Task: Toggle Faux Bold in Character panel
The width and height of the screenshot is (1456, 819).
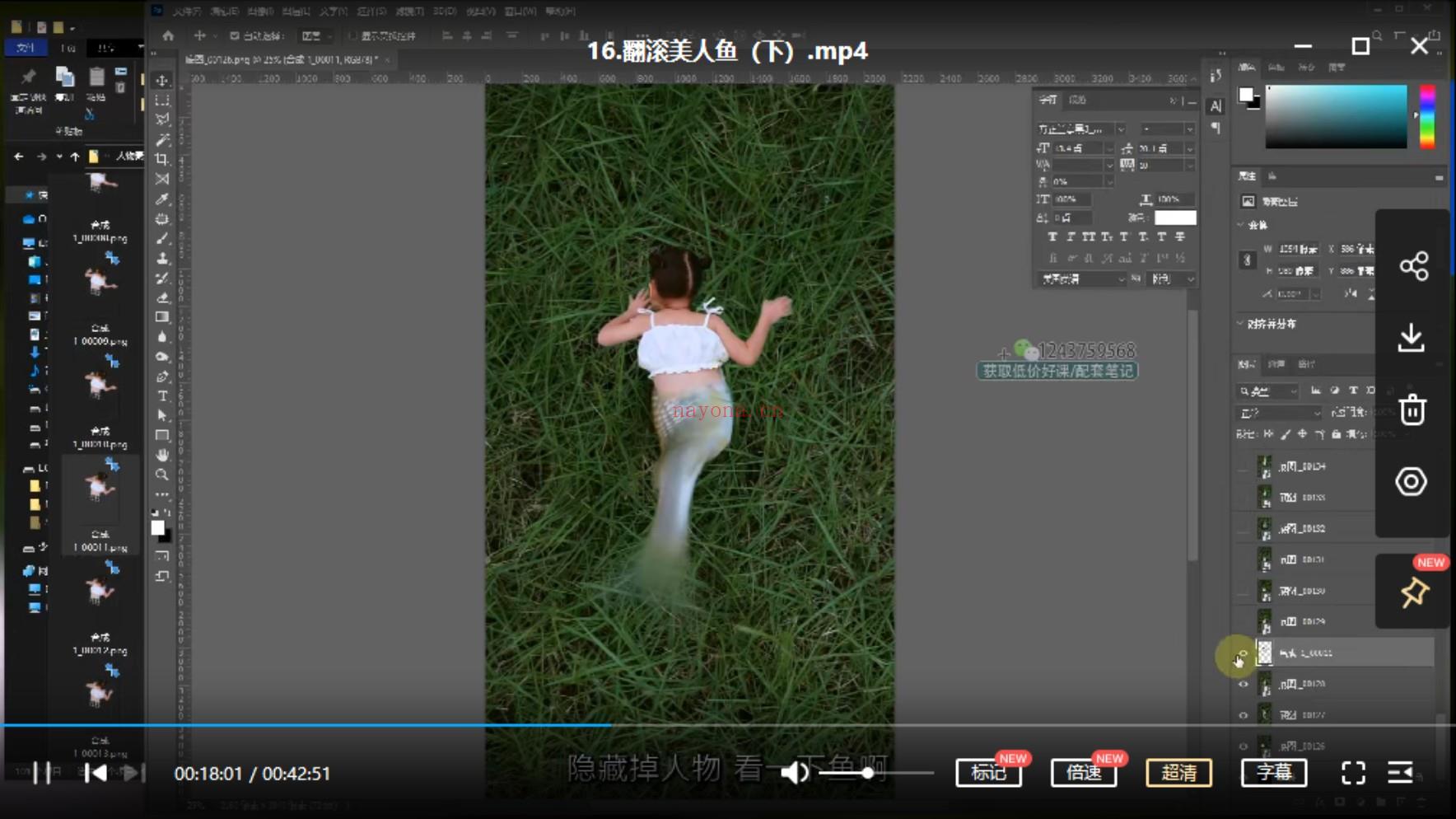Action: click(x=1052, y=236)
